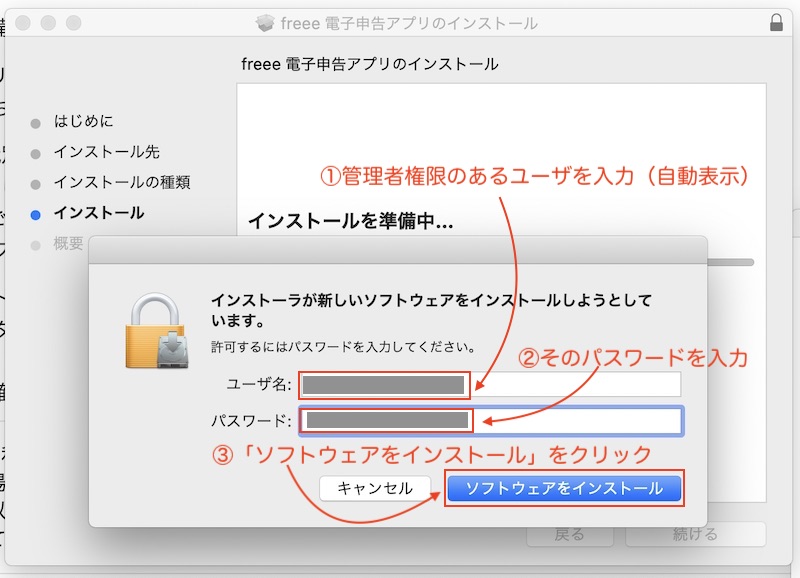Click the ソフトウェアをインストール button
The width and height of the screenshot is (800, 578).
point(564,489)
